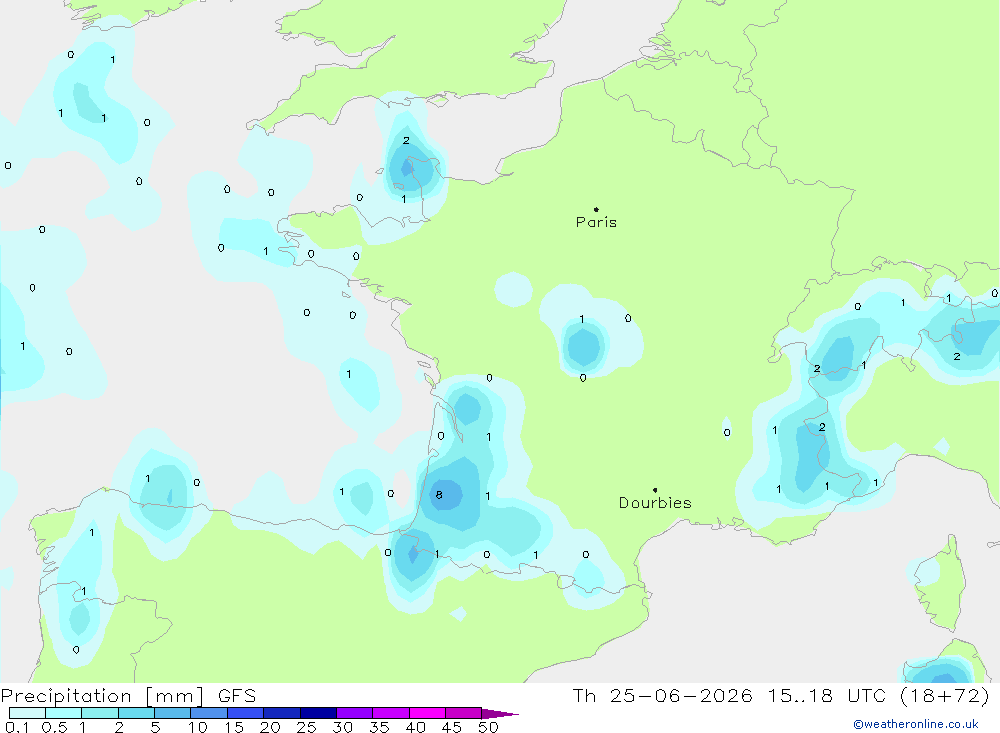Click the Paris location dot
1000x733 pixels.
(x=596, y=209)
